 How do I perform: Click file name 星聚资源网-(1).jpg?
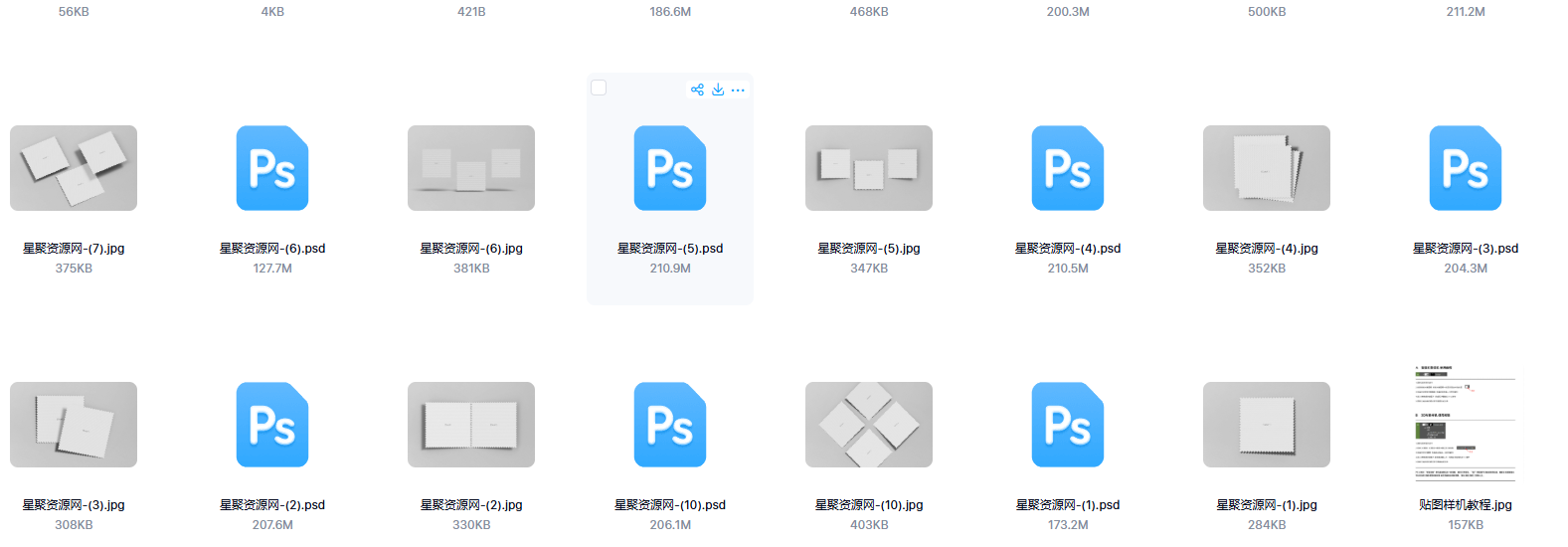(x=1267, y=505)
